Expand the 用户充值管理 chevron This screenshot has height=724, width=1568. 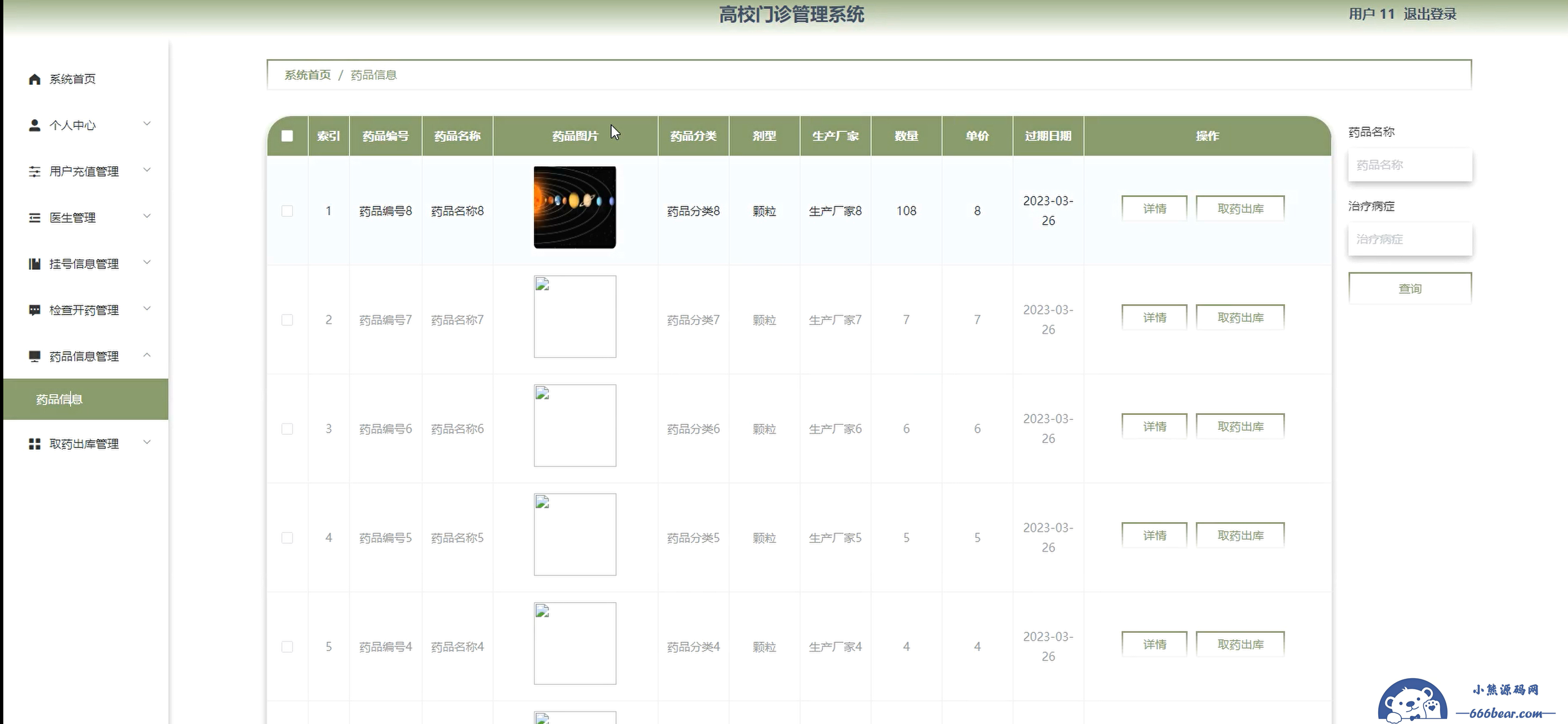tap(147, 170)
